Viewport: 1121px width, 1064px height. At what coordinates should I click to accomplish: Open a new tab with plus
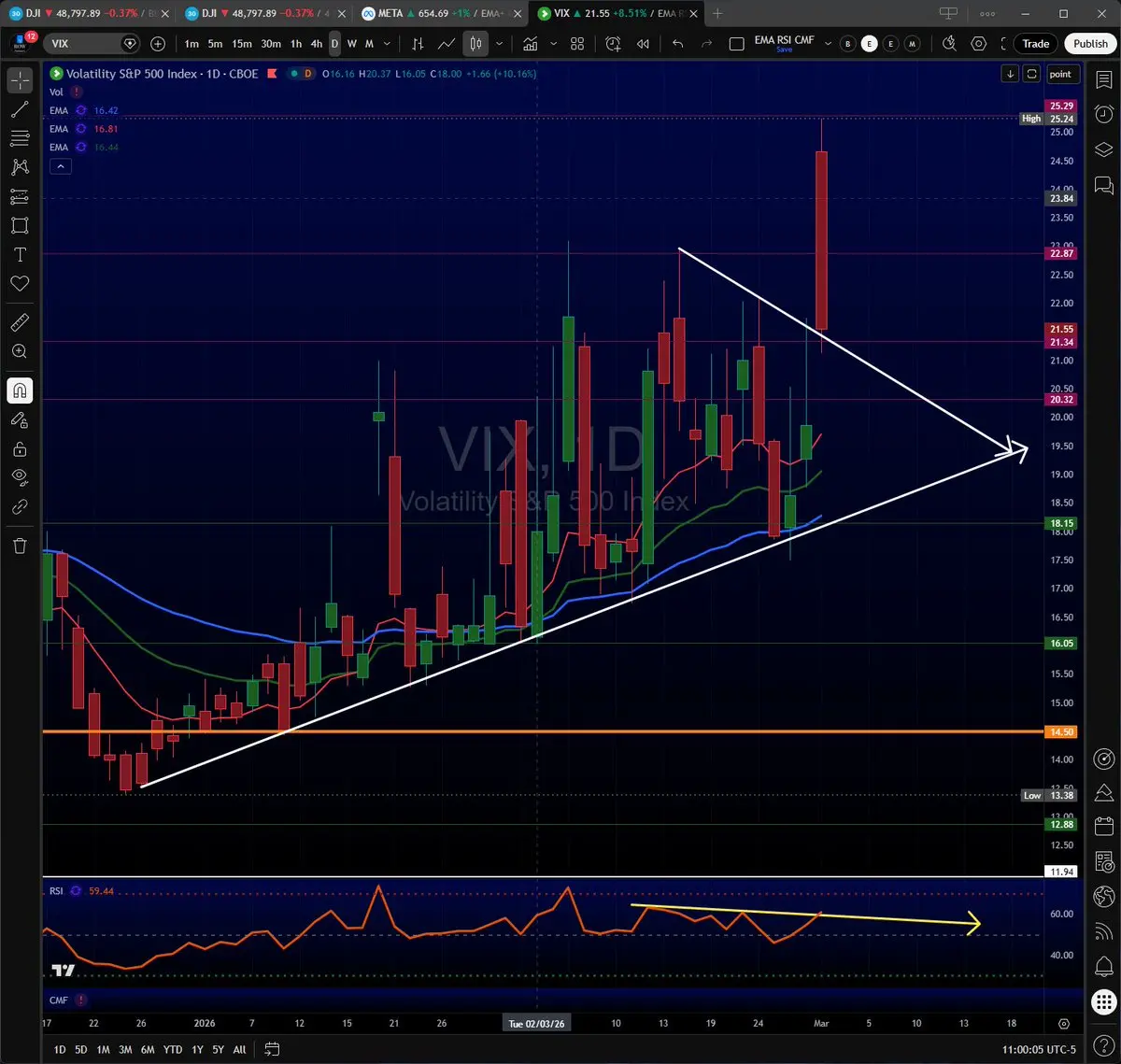(717, 14)
